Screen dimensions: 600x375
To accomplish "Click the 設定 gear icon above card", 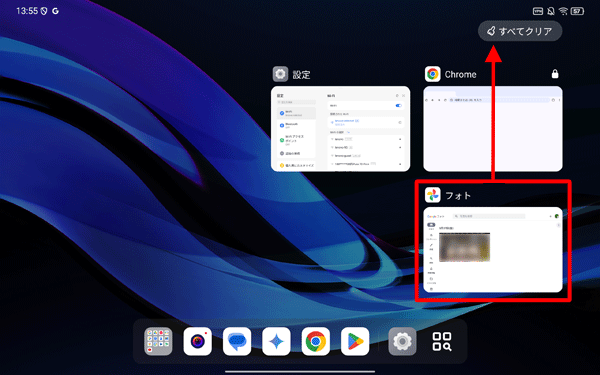I will tap(280, 74).
